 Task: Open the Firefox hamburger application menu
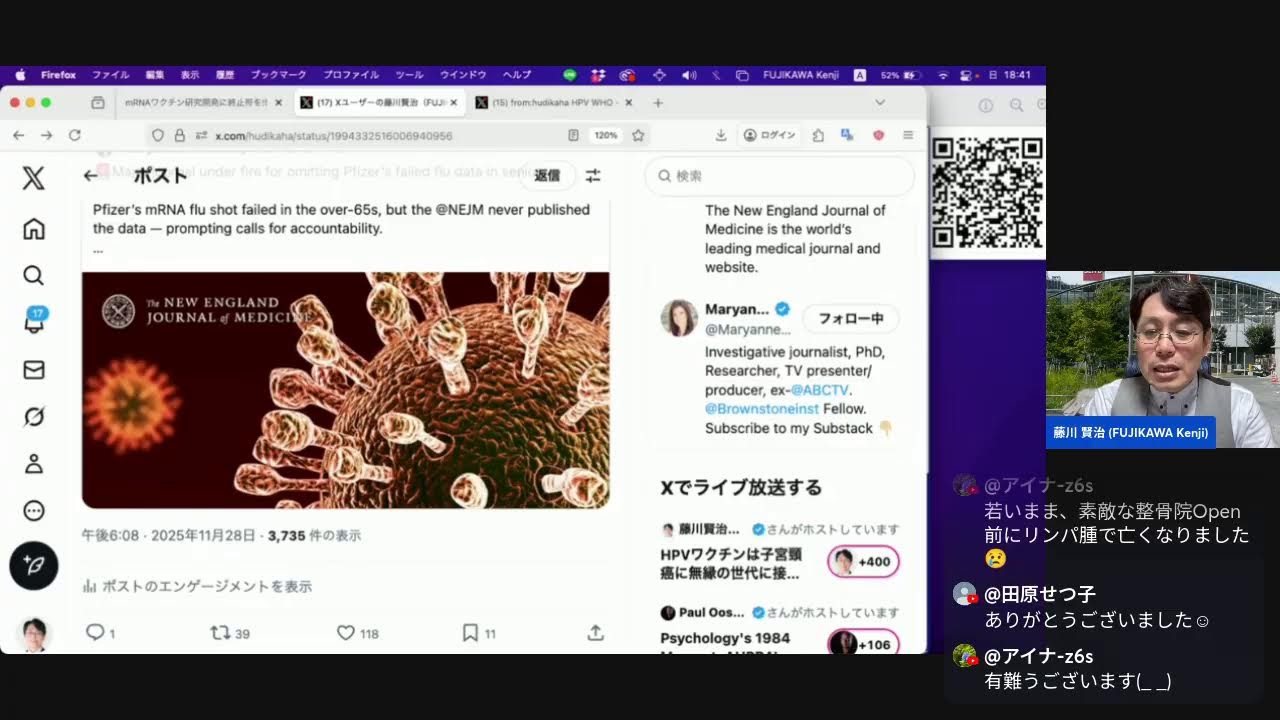point(908,135)
